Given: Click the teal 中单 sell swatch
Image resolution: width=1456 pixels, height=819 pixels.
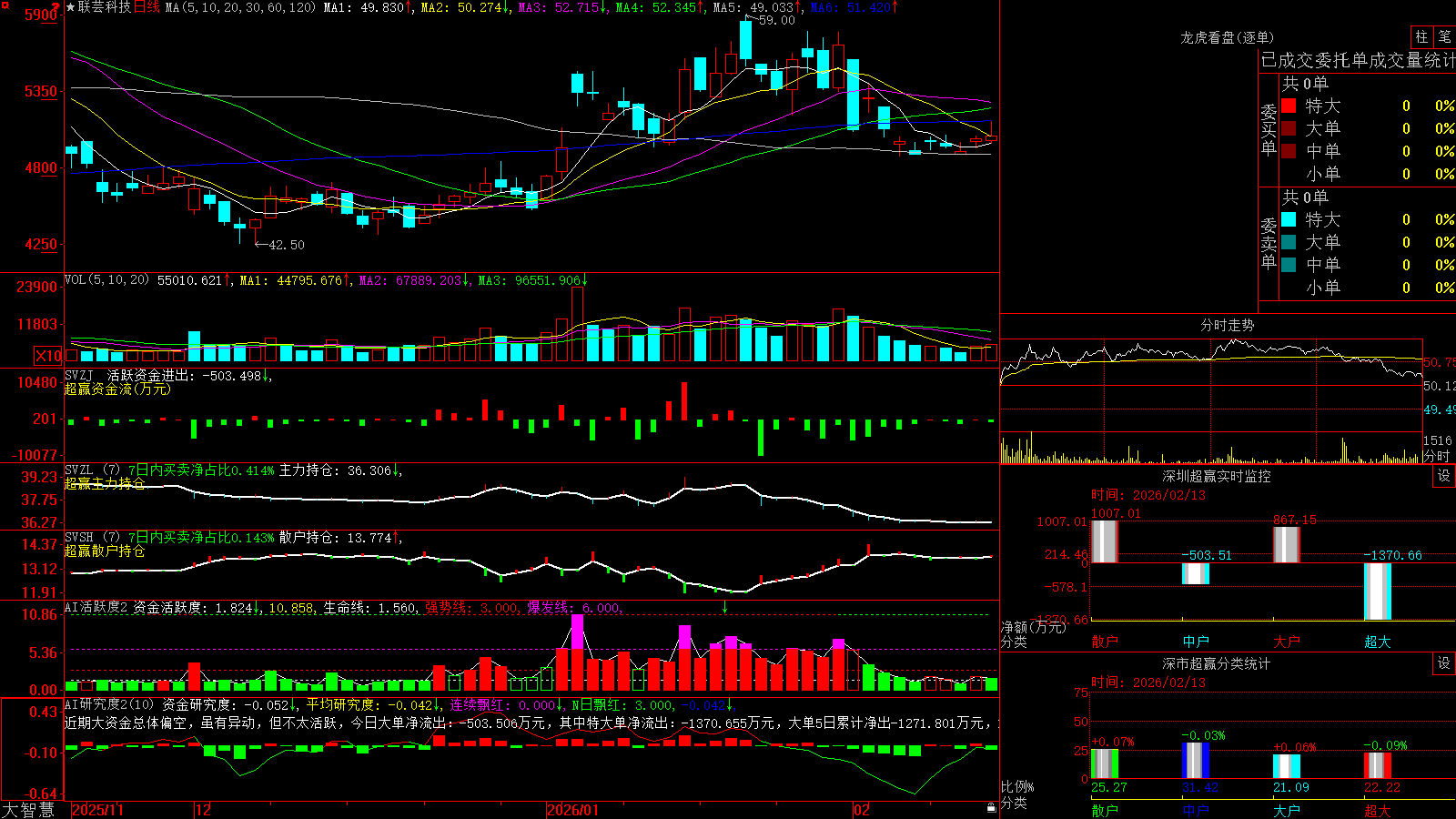Looking at the screenshot, I should click(x=1289, y=265).
